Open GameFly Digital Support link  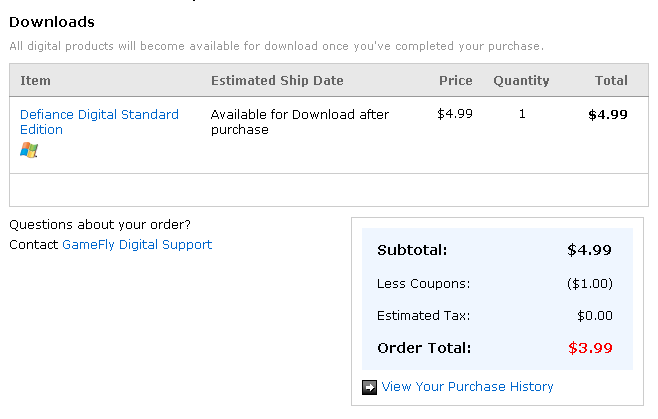click(137, 244)
